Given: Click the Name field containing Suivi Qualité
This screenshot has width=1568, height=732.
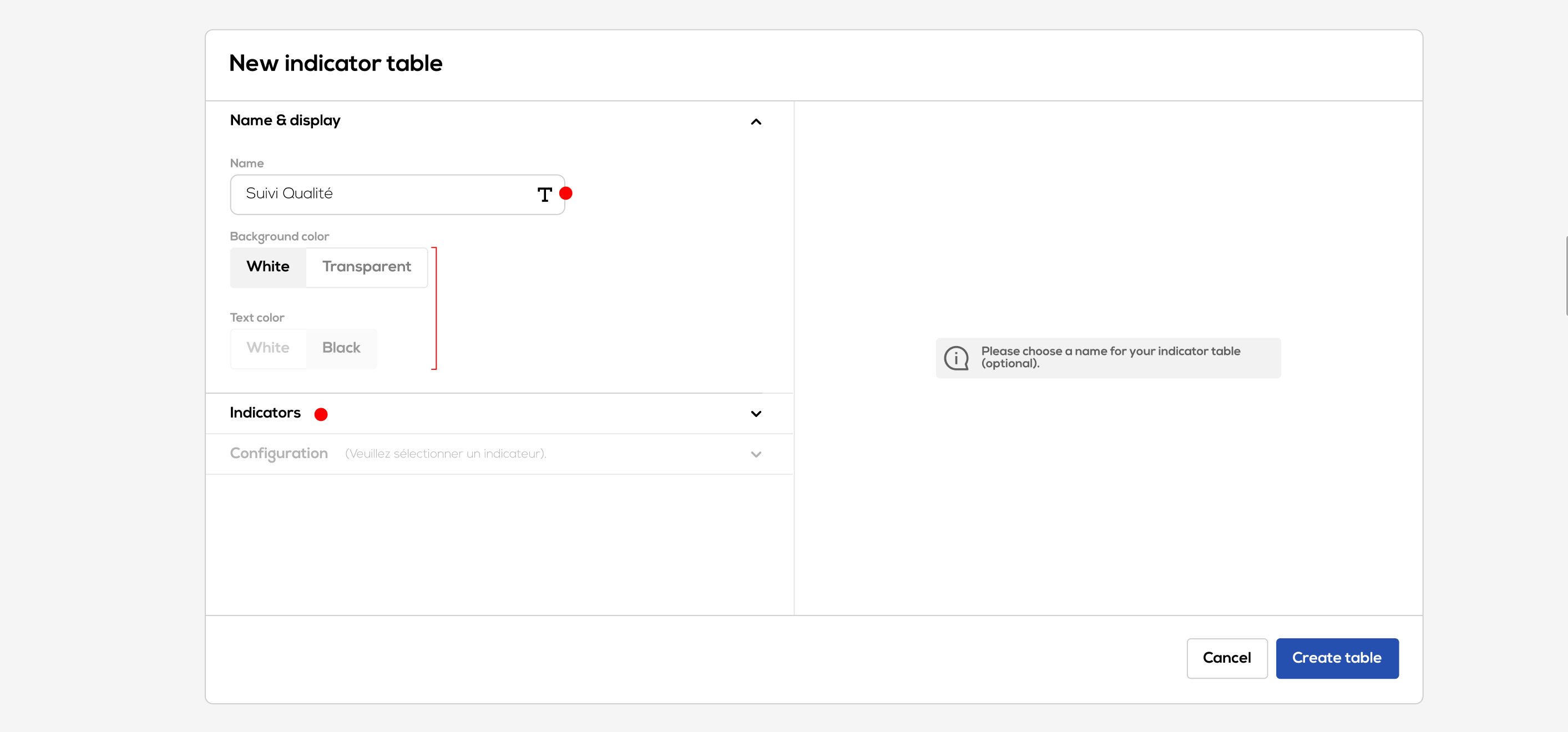Looking at the screenshot, I should 377,194.
